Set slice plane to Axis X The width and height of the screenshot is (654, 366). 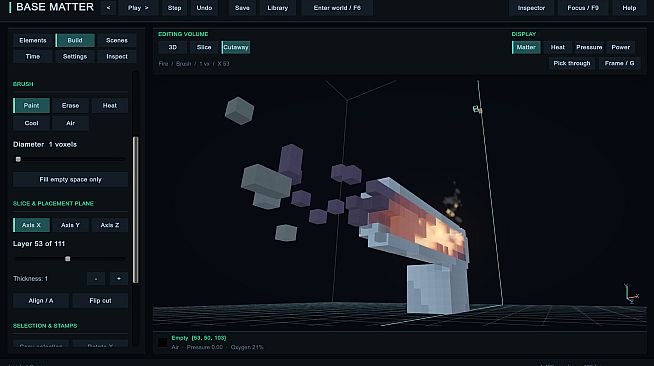tap(31, 225)
